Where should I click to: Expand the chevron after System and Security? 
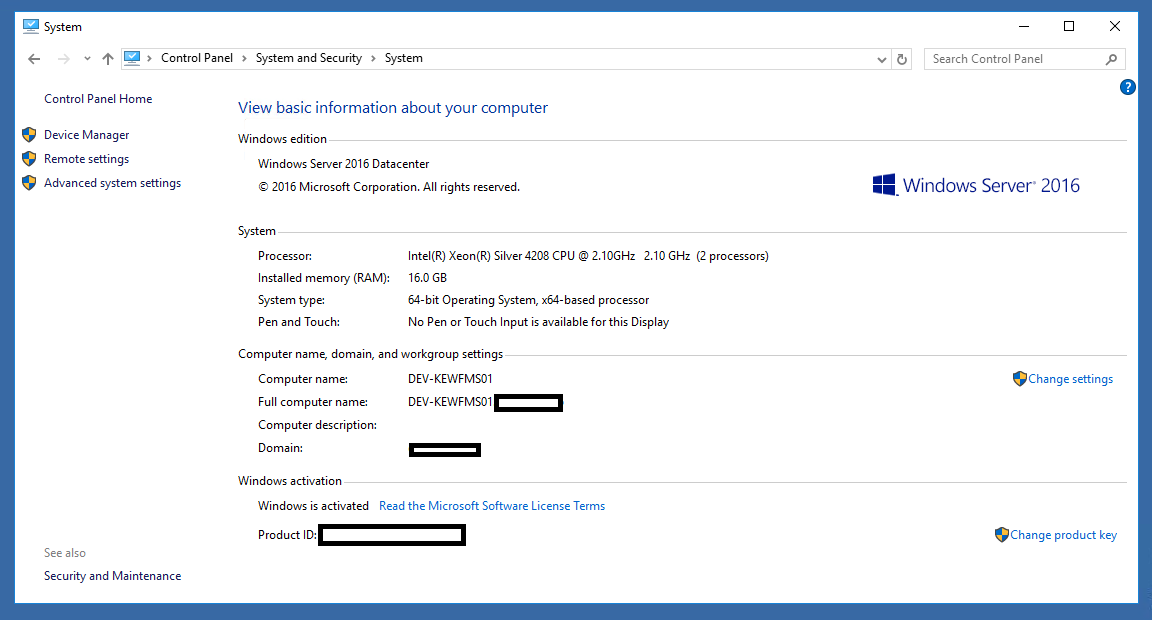(x=373, y=59)
